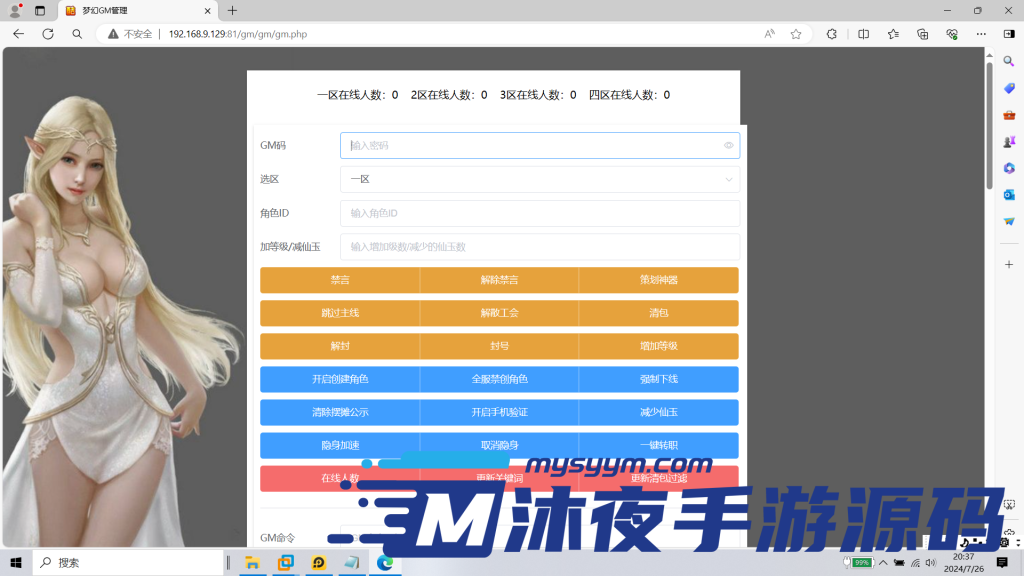This screenshot has width=1024, height=576.
Task: Open a new browser tab
Action: (230, 13)
